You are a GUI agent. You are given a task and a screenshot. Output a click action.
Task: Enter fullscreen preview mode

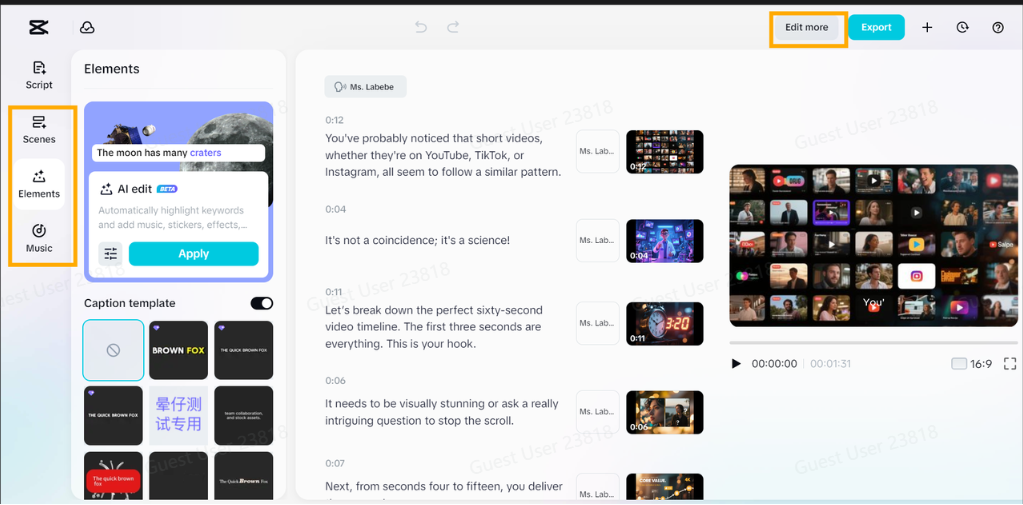click(1009, 364)
